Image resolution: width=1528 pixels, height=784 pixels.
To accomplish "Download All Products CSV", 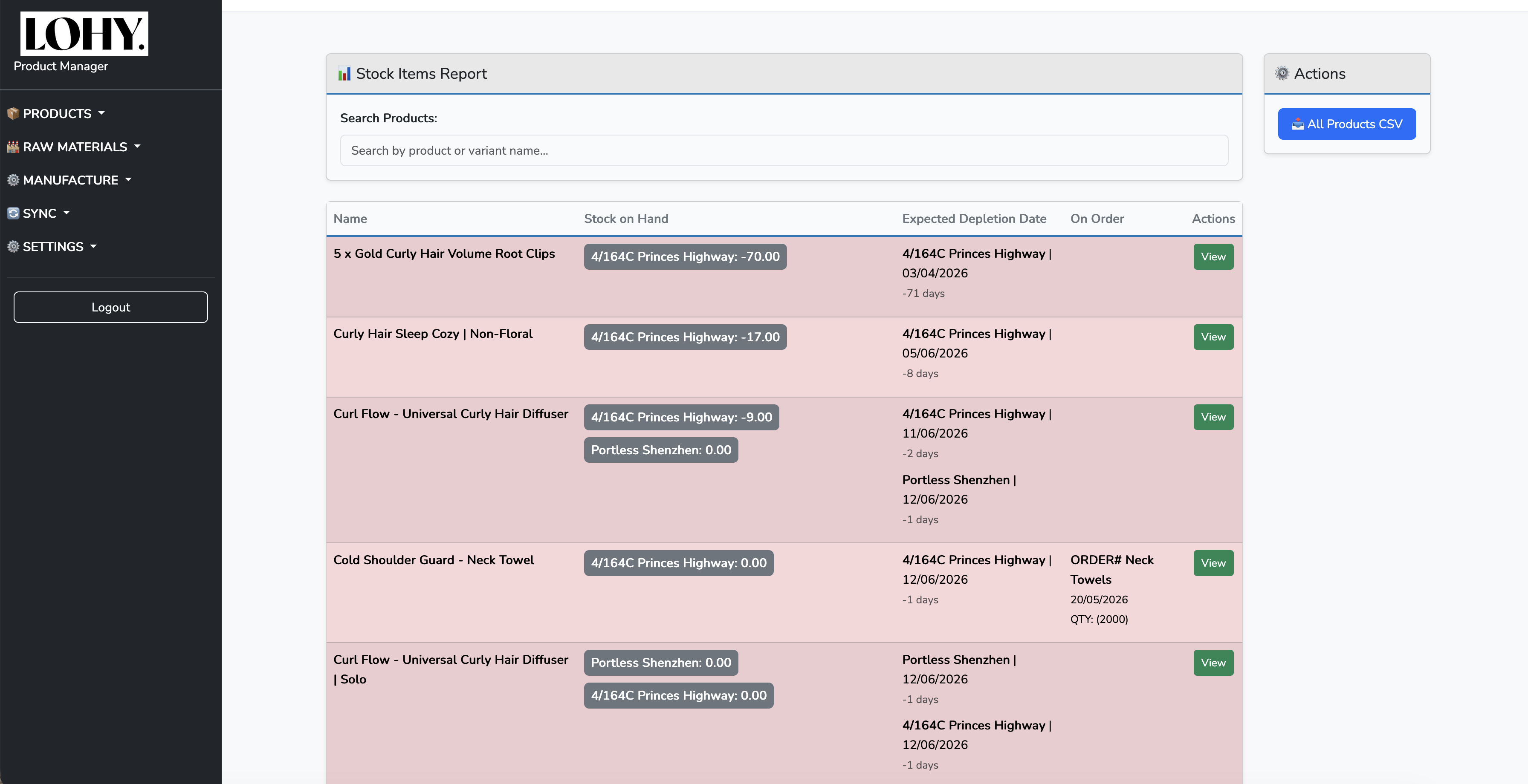I will point(1346,124).
